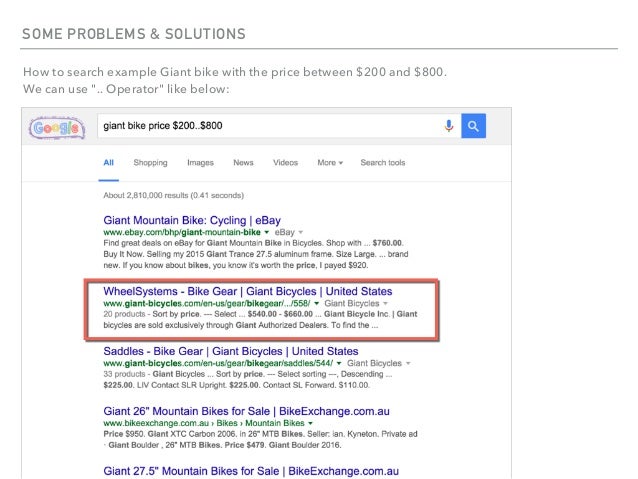This screenshot has height=479, width=638.
Task: Expand Giant Bicycles arrow in Saddles result
Action: click(x=408, y=363)
